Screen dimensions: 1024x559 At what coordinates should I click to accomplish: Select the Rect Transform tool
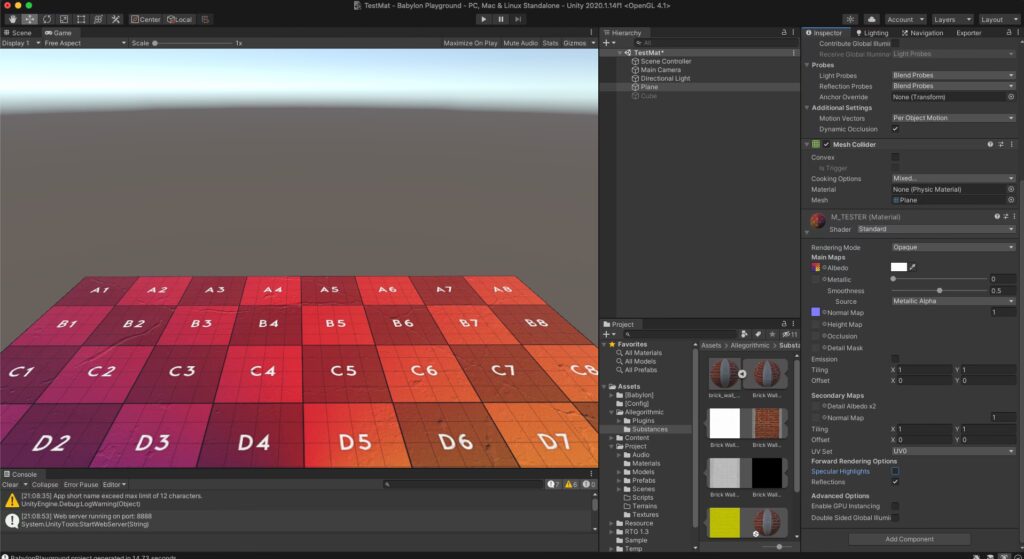pyautogui.click(x=81, y=19)
